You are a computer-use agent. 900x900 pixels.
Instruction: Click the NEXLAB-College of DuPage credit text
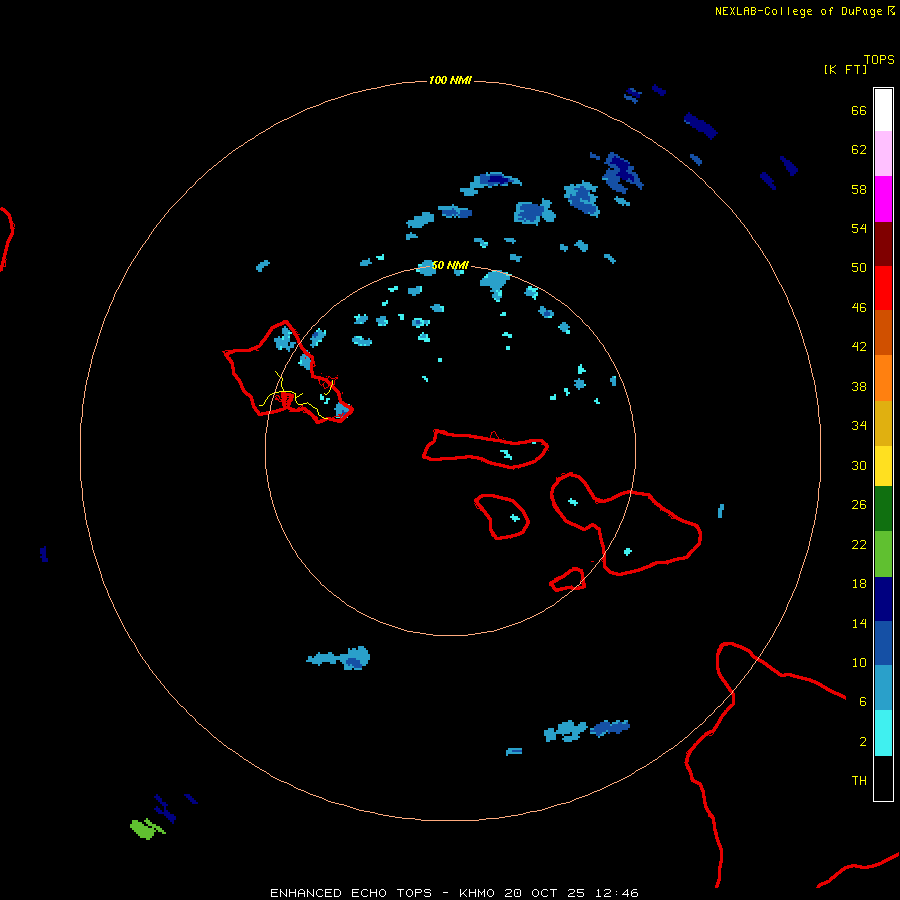(804, 11)
